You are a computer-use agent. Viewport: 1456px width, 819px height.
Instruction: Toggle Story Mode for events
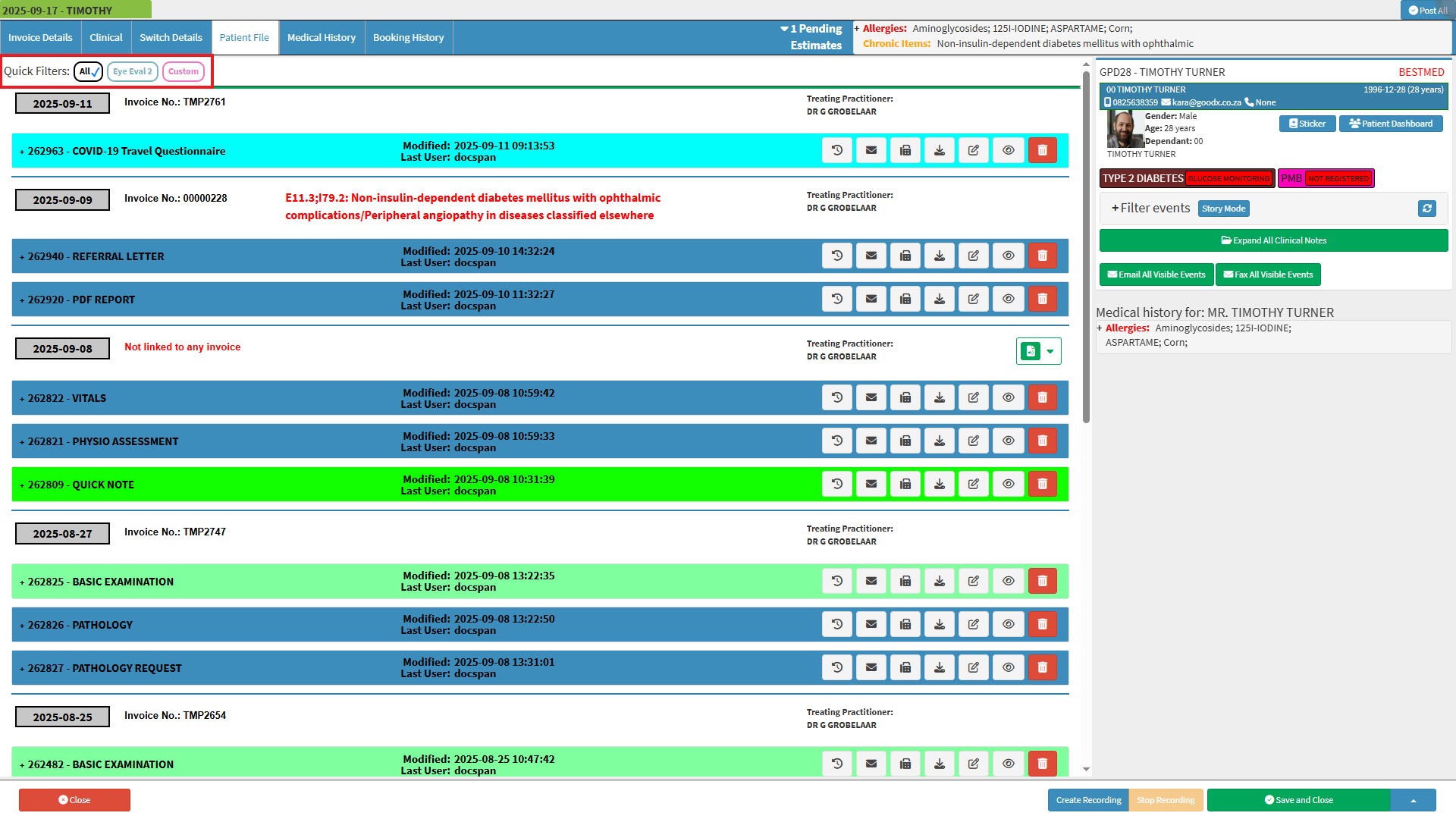click(1223, 209)
